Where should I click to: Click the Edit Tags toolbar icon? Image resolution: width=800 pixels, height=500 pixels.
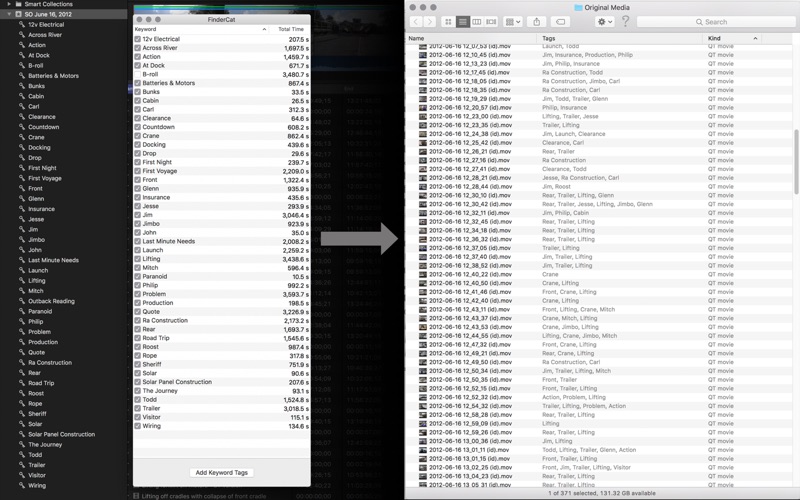click(x=561, y=21)
